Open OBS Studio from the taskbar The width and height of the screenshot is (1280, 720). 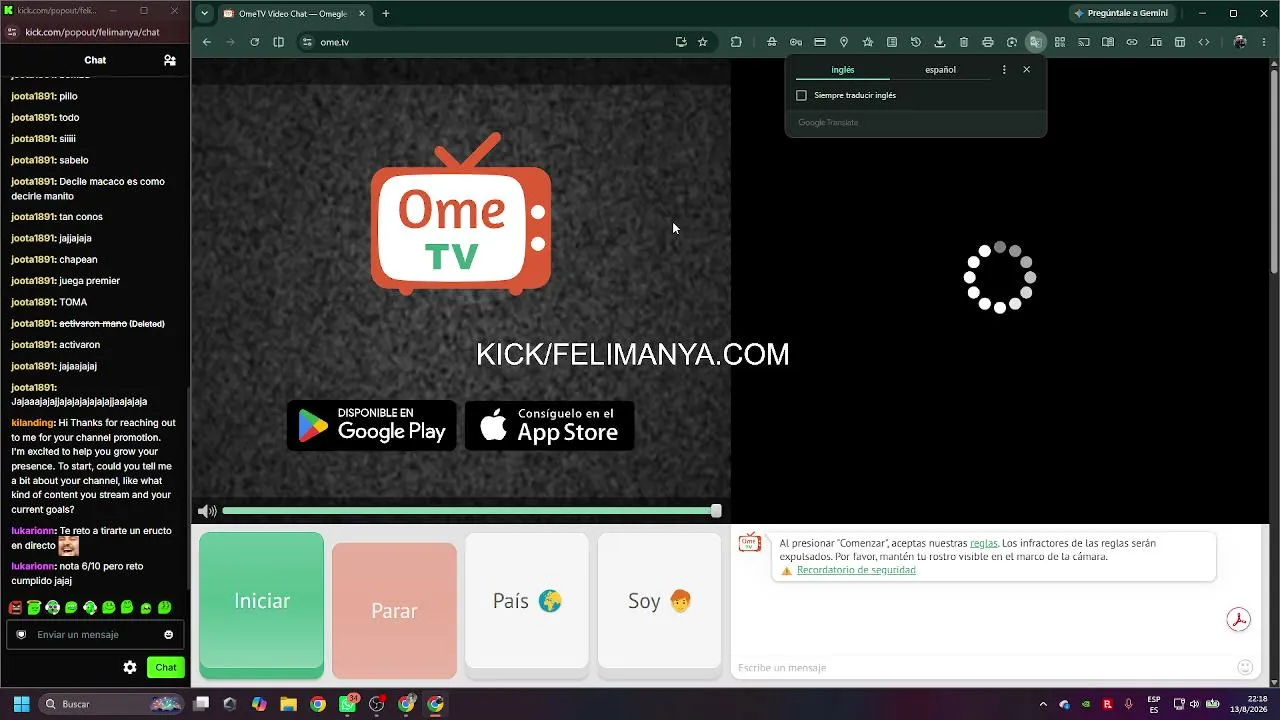pos(377,704)
